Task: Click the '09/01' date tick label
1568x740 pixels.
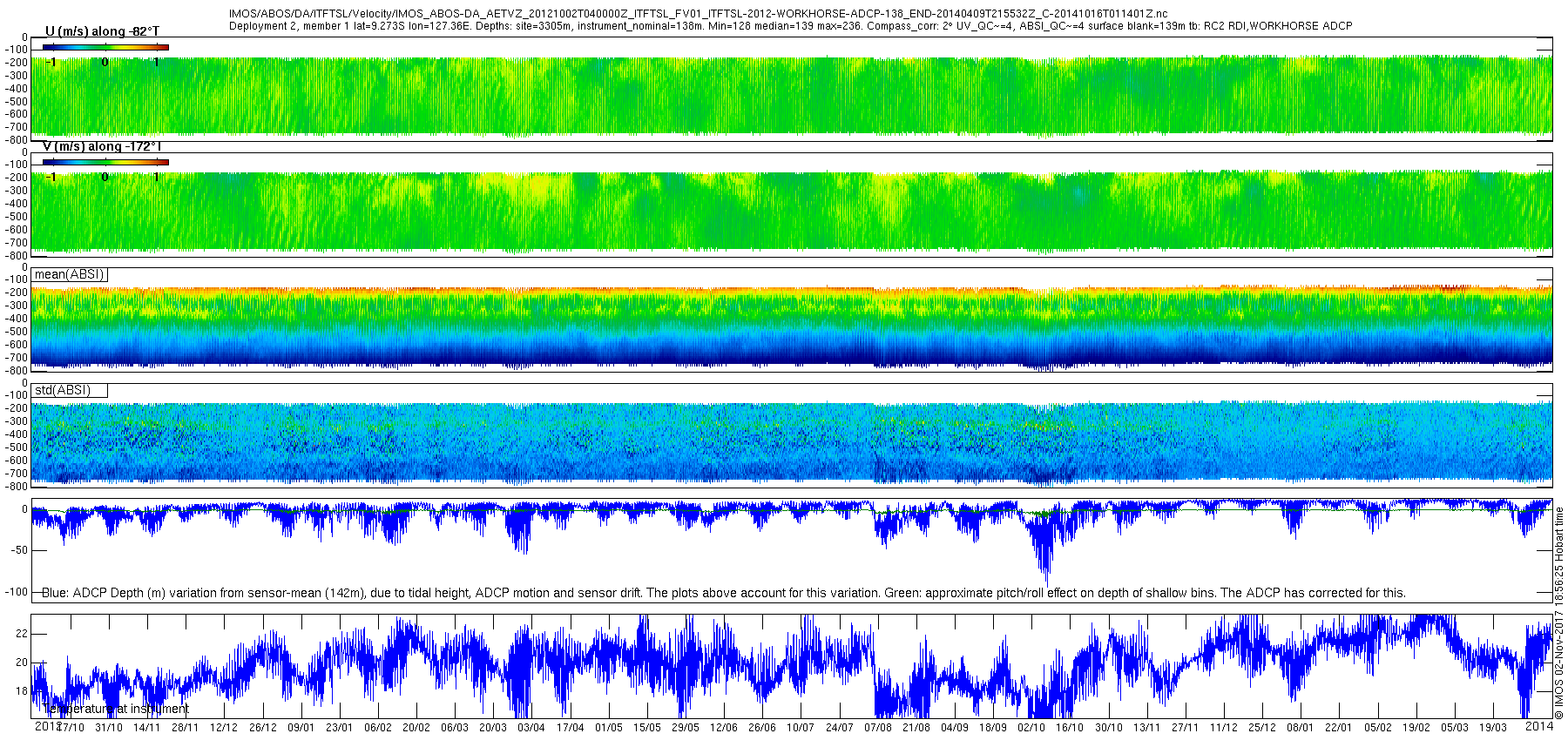Action: [x=301, y=728]
